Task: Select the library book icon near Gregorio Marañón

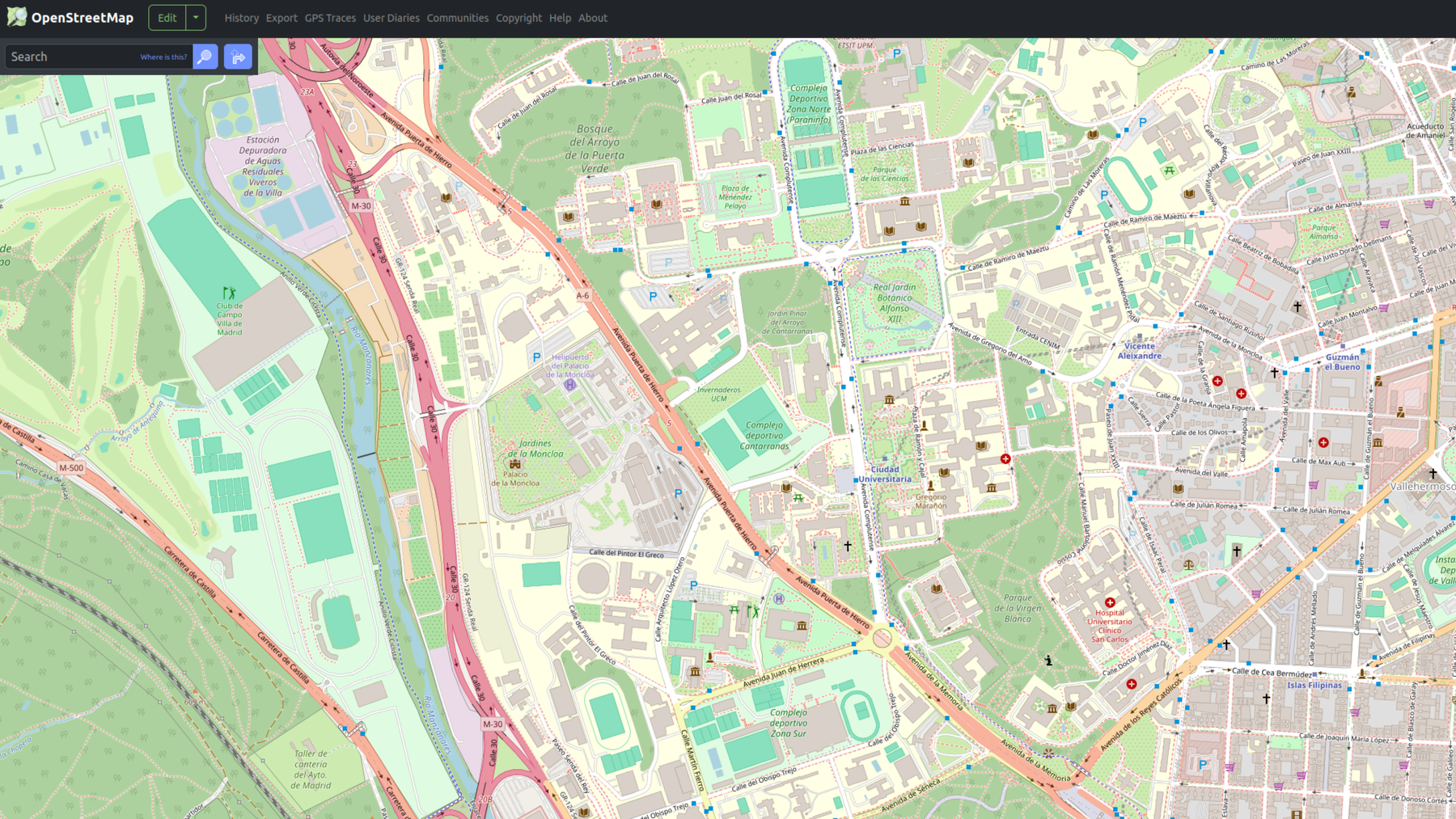Action: pyautogui.click(x=945, y=473)
